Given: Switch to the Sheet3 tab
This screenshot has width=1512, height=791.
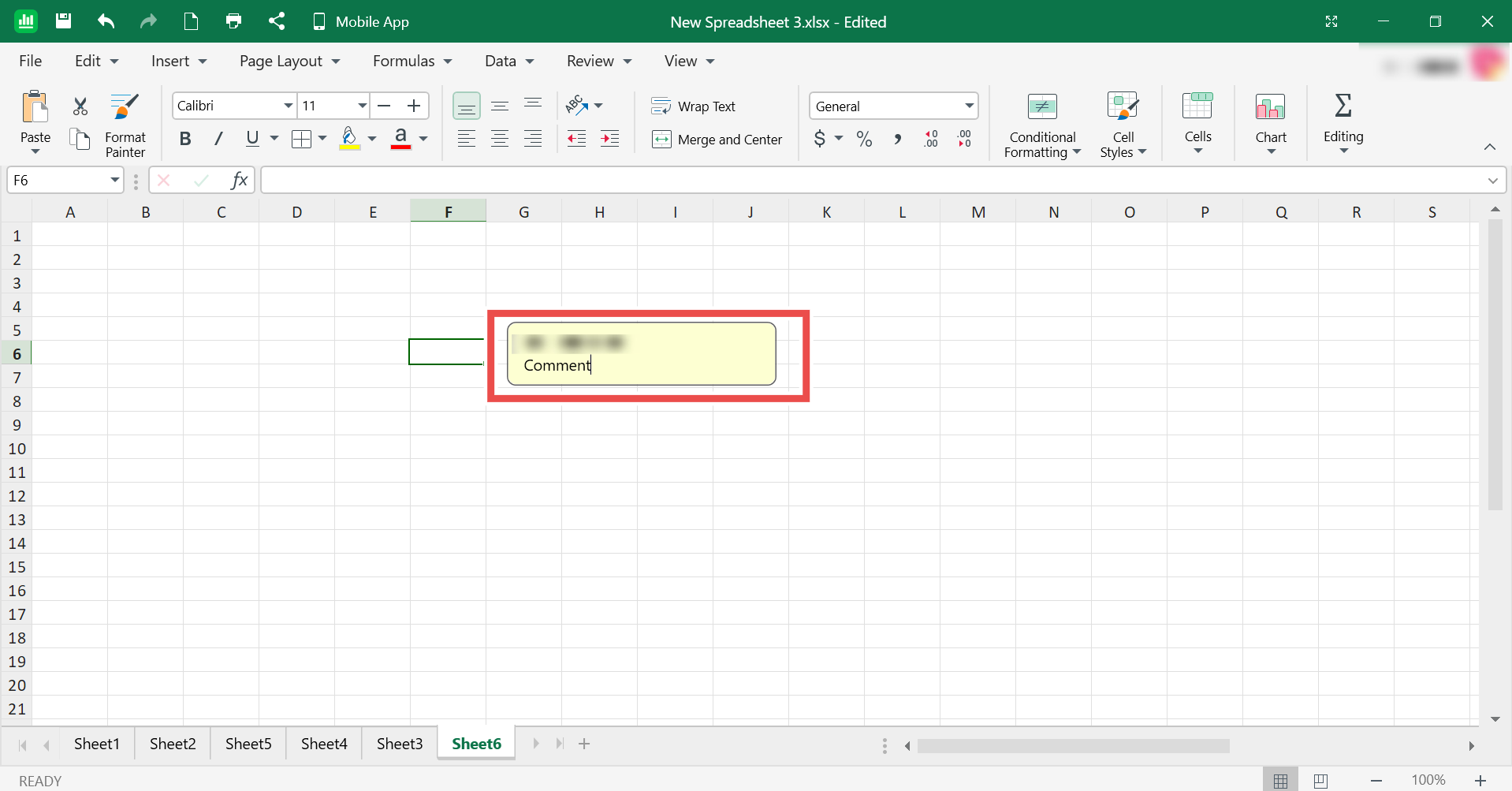Looking at the screenshot, I should pyautogui.click(x=400, y=744).
